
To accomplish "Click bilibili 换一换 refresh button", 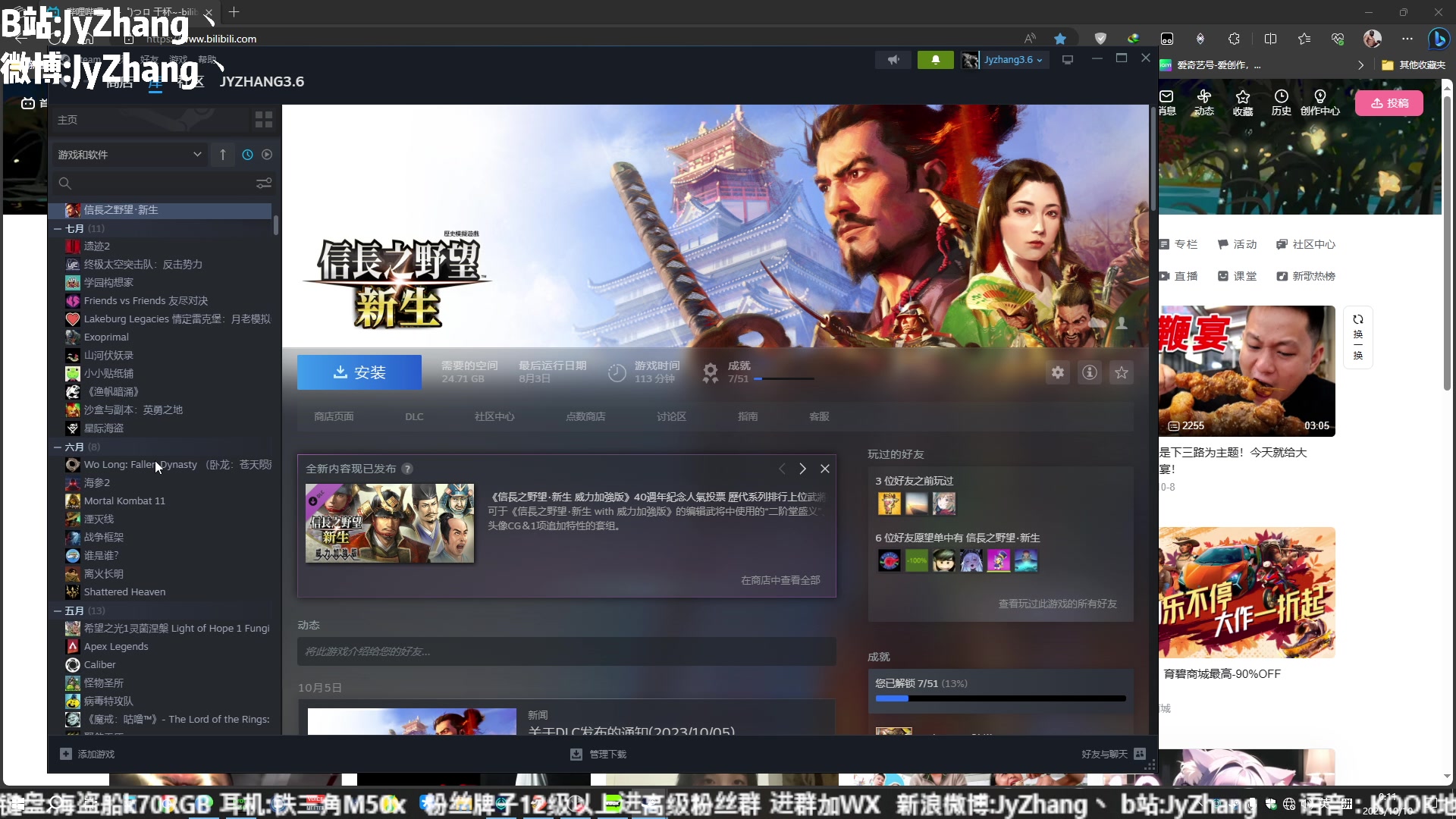I will coord(1358,337).
